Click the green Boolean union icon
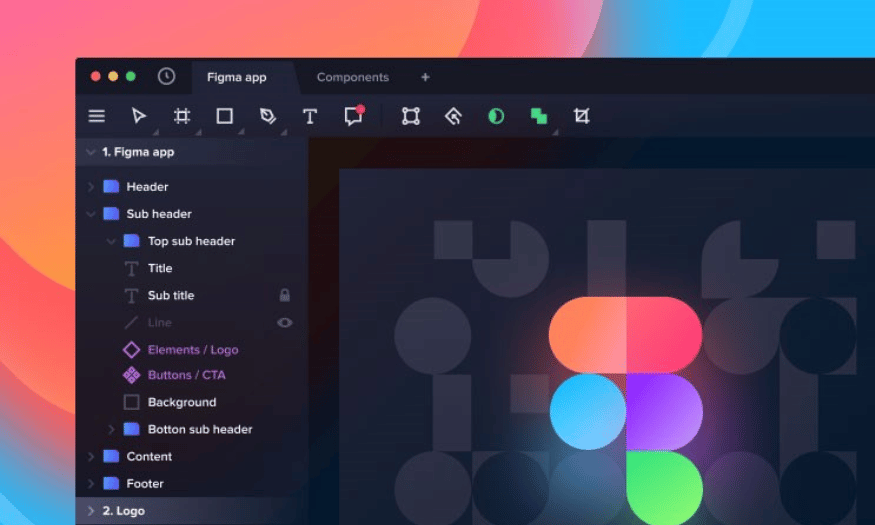The height and width of the screenshot is (525, 875). [x=539, y=116]
